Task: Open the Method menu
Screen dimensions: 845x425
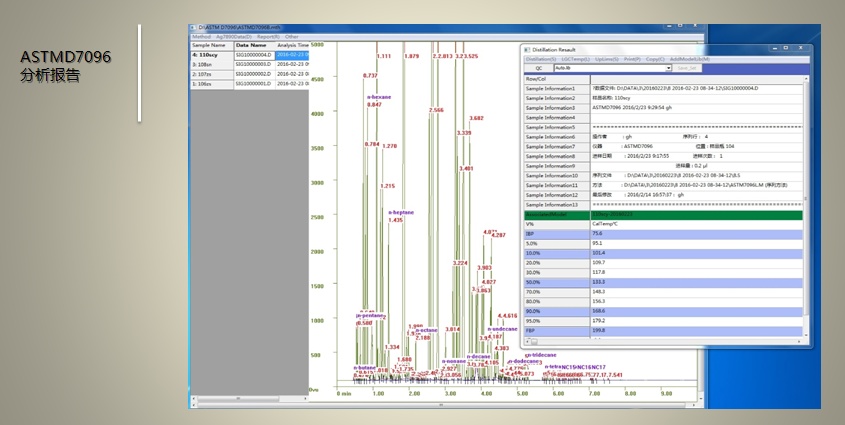Action: point(201,36)
